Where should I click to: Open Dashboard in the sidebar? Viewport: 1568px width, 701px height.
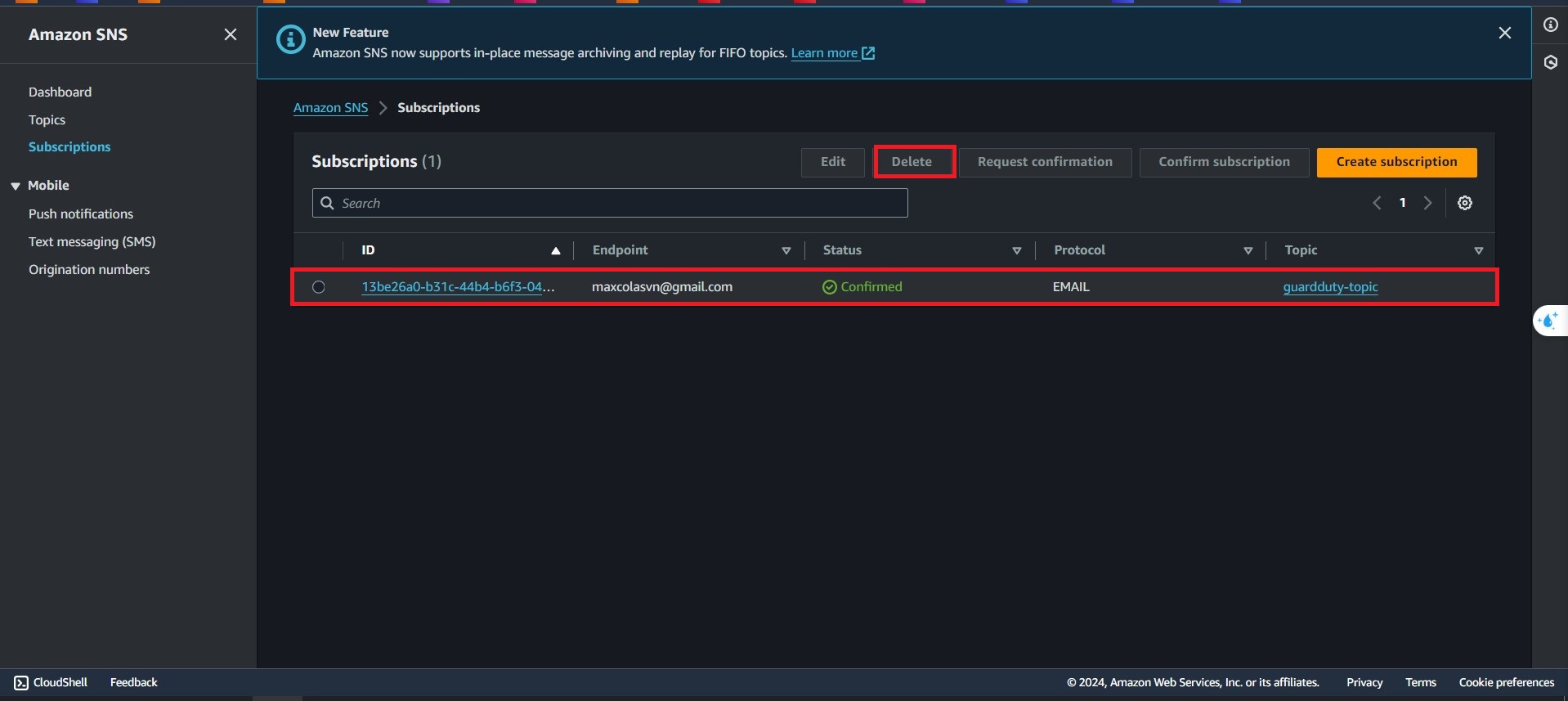pyautogui.click(x=60, y=92)
